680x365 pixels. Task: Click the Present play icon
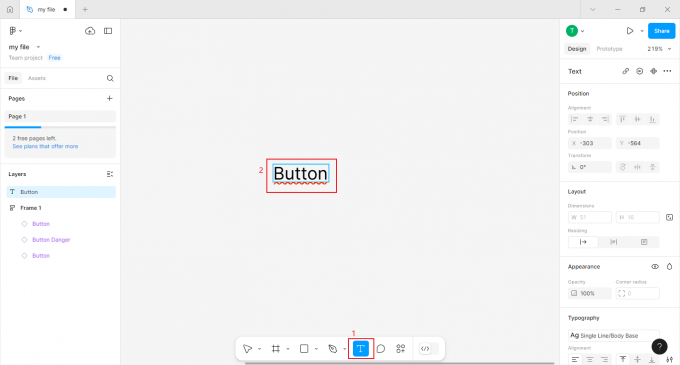pos(630,31)
